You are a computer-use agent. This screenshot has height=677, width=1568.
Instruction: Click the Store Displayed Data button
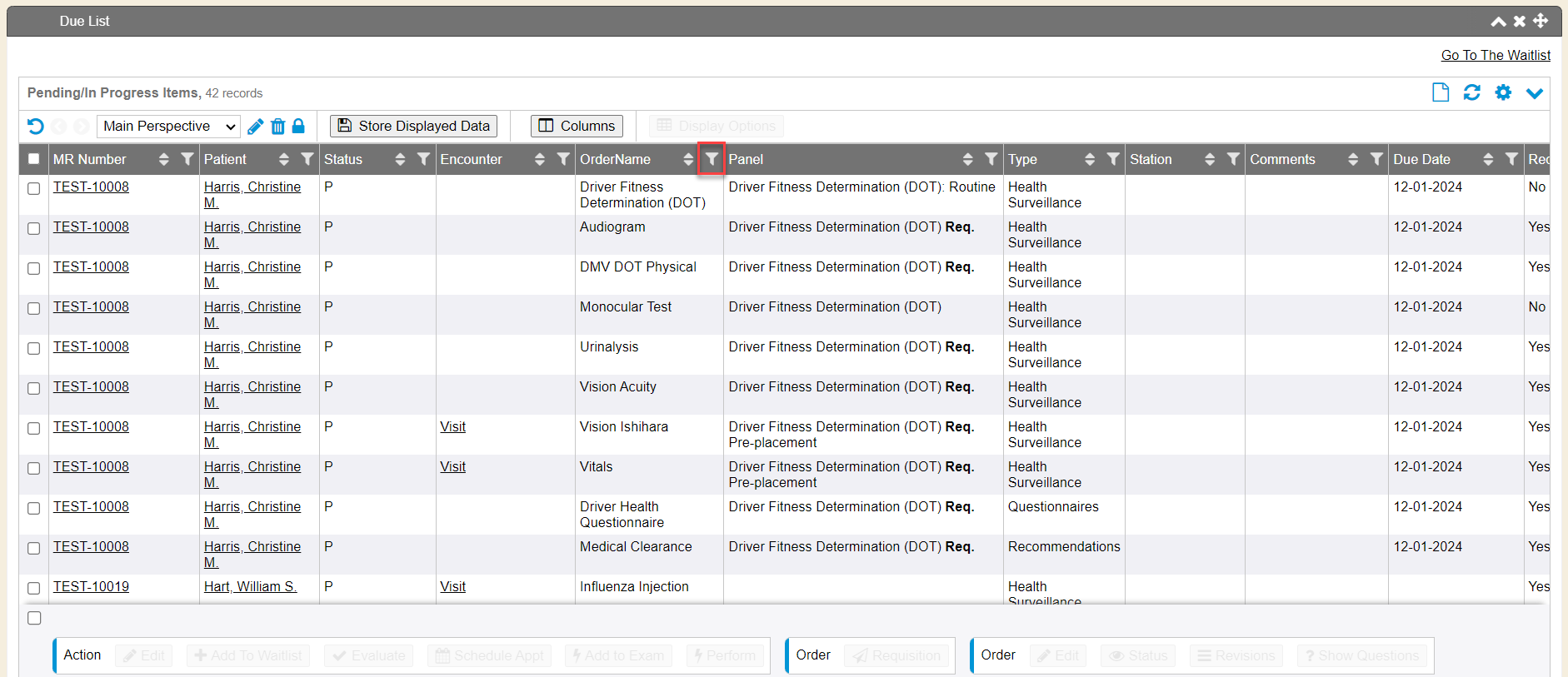(414, 126)
